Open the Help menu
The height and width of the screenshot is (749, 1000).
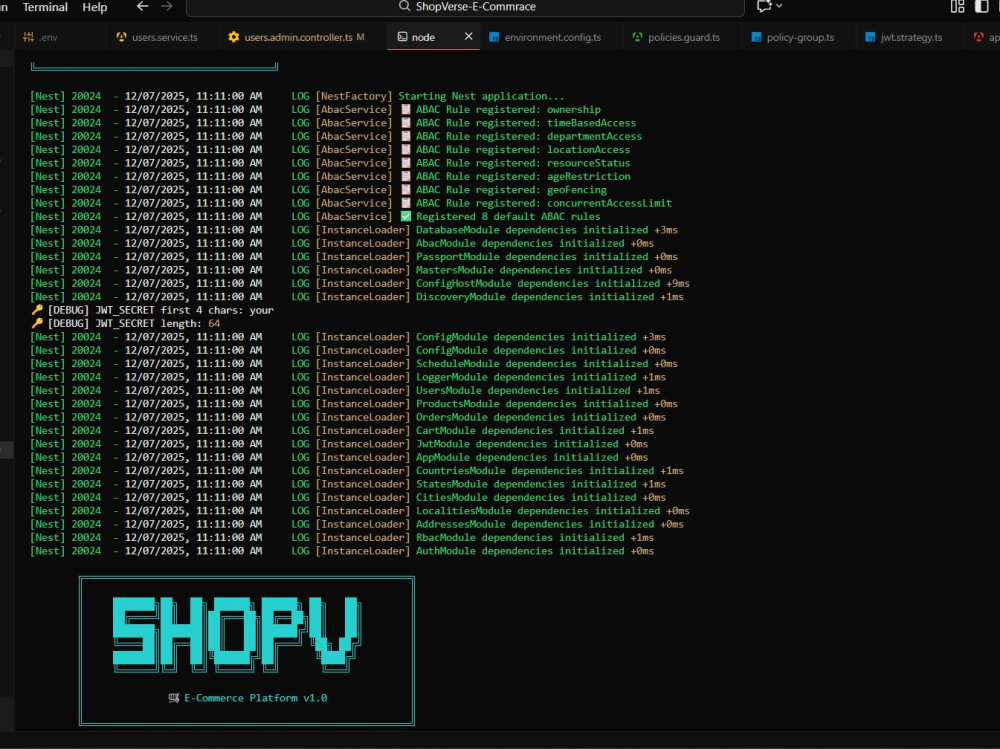[94, 7]
